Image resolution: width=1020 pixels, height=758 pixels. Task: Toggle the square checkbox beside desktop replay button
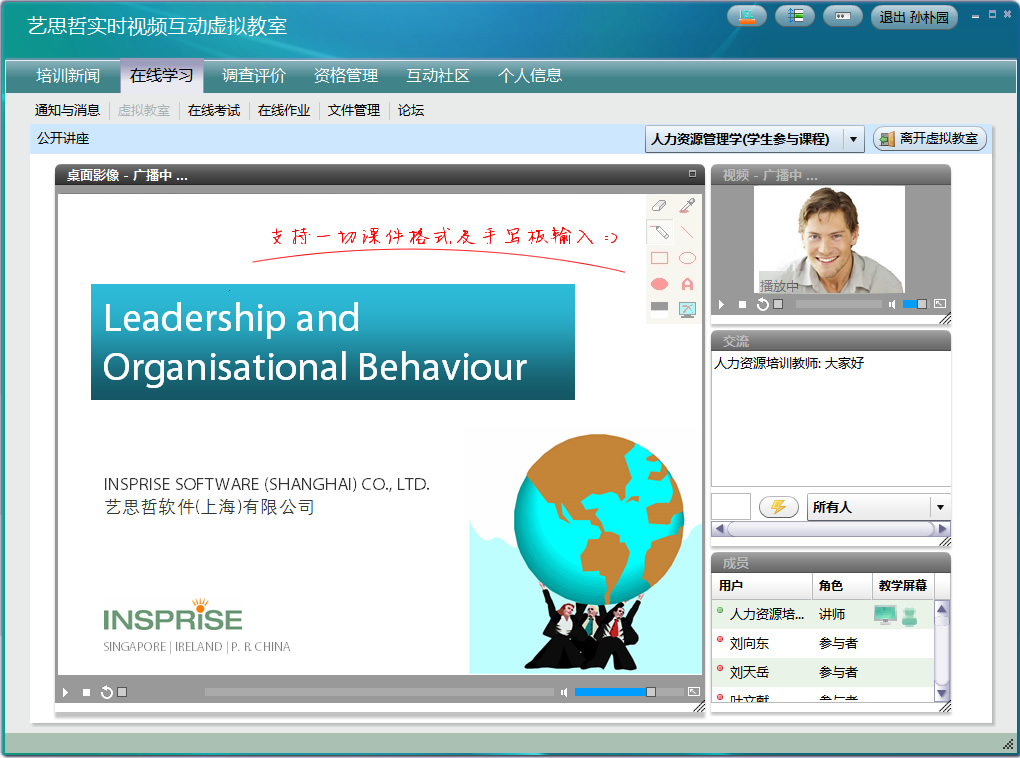(x=122, y=692)
